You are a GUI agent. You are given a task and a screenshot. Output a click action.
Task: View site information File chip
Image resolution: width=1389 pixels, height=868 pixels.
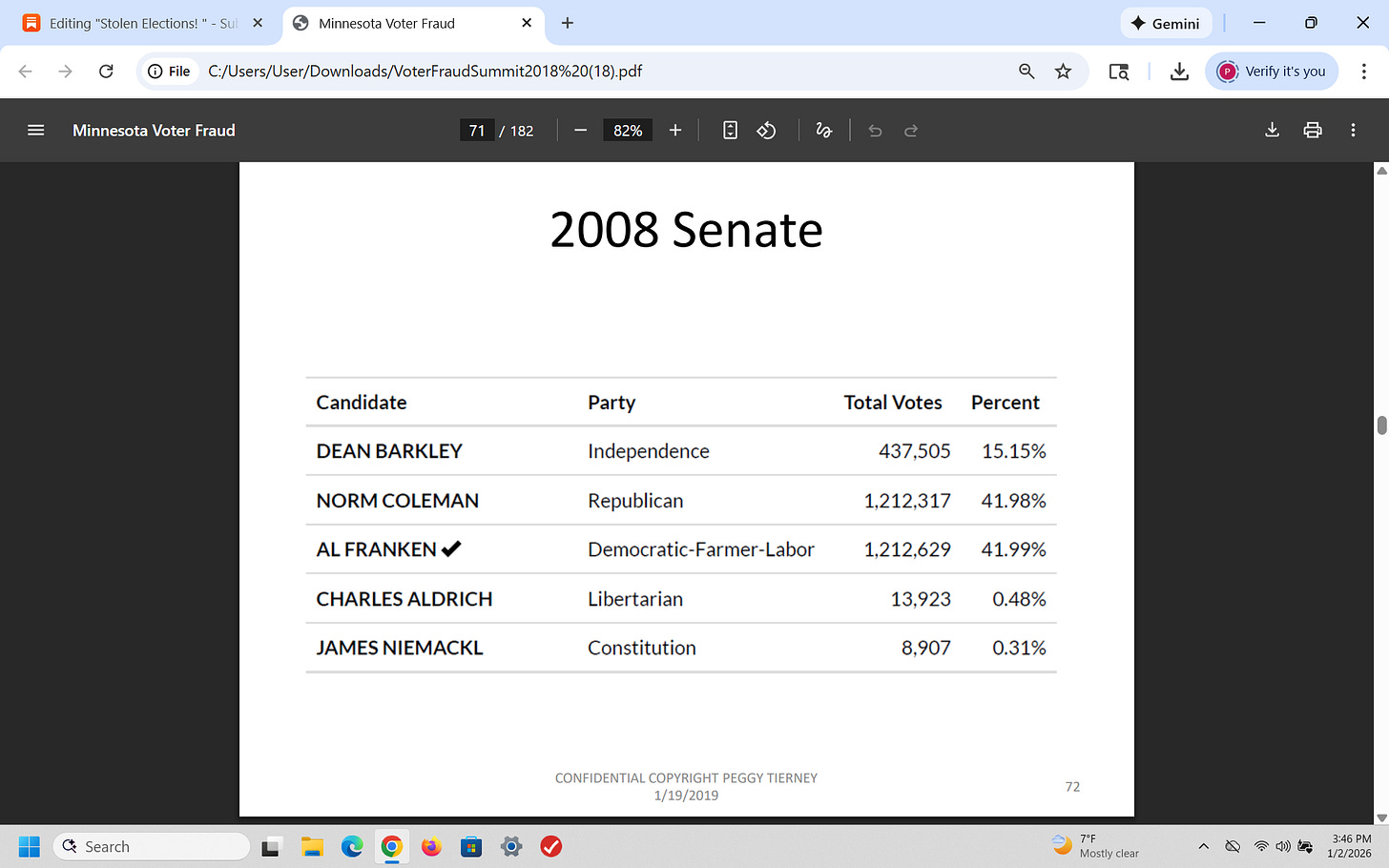170,72
